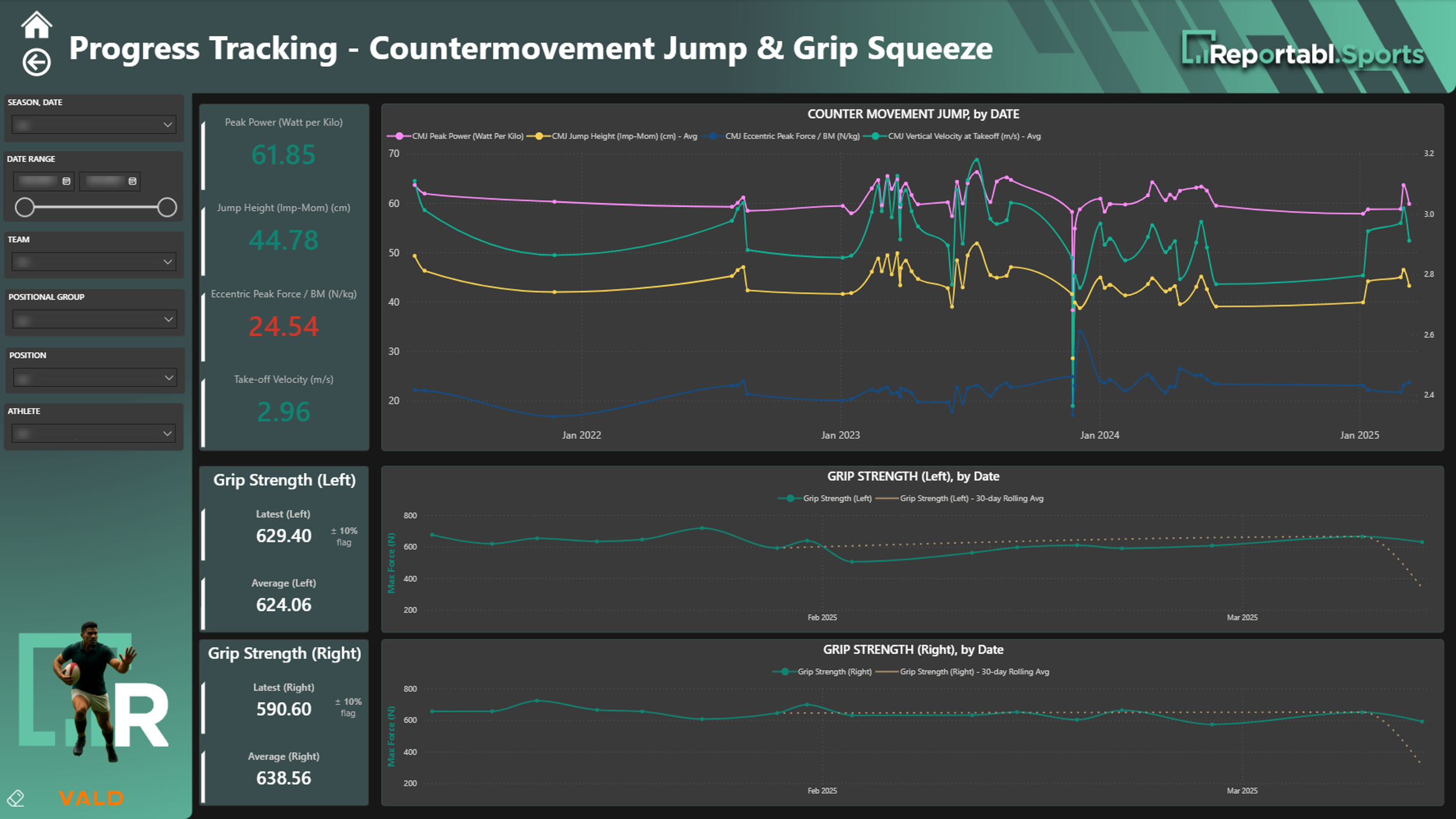Click the back arrow icon
The width and height of the screenshot is (1456, 819).
point(37,62)
